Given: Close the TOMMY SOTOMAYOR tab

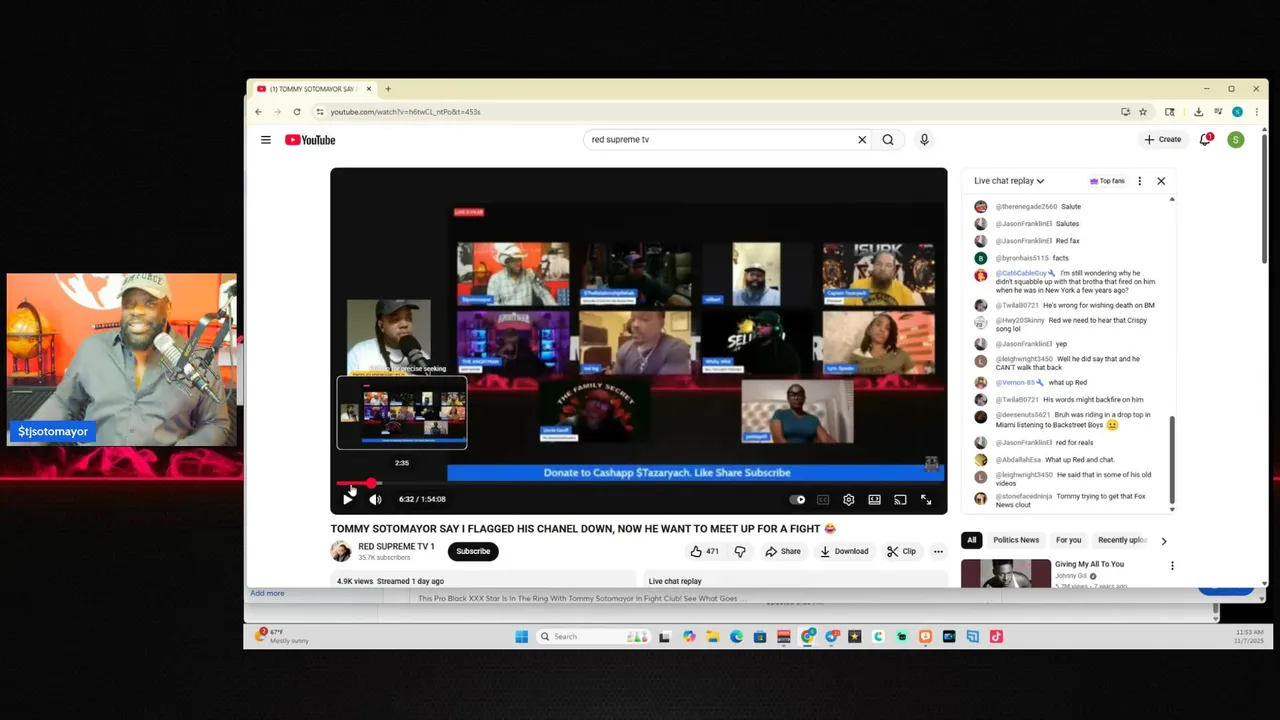Looking at the screenshot, I should [369, 89].
